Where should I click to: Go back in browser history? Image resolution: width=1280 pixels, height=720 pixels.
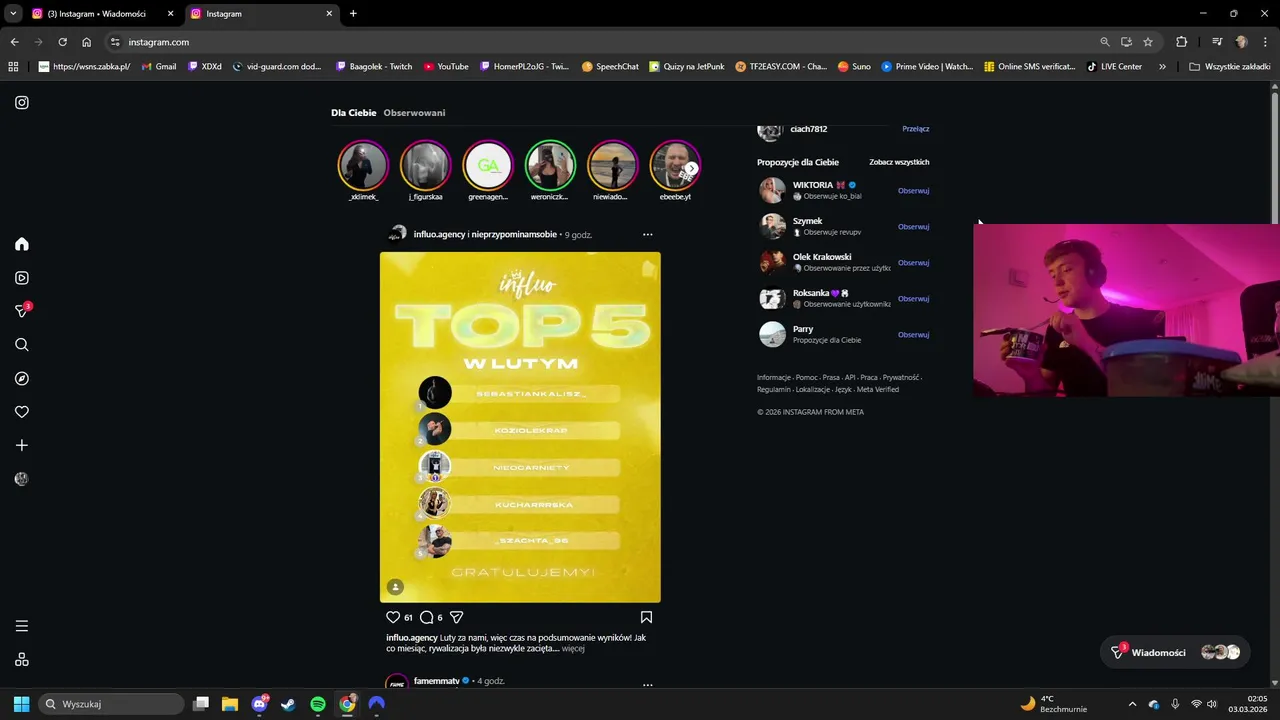14,42
